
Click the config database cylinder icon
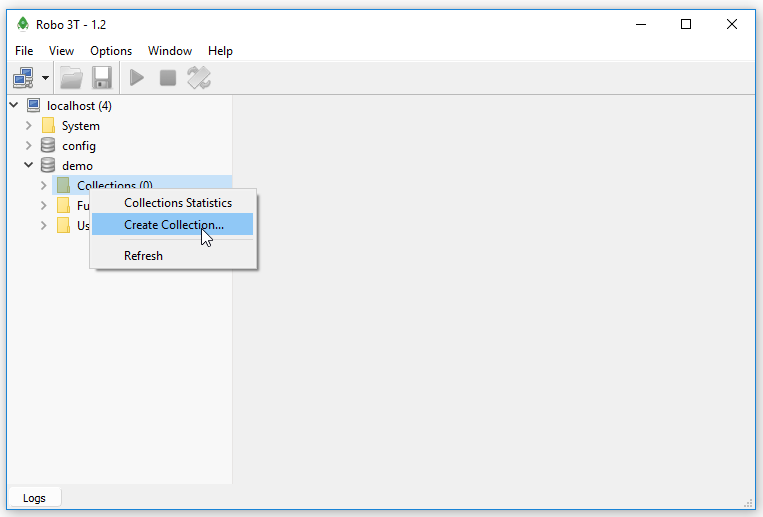(48, 145)
